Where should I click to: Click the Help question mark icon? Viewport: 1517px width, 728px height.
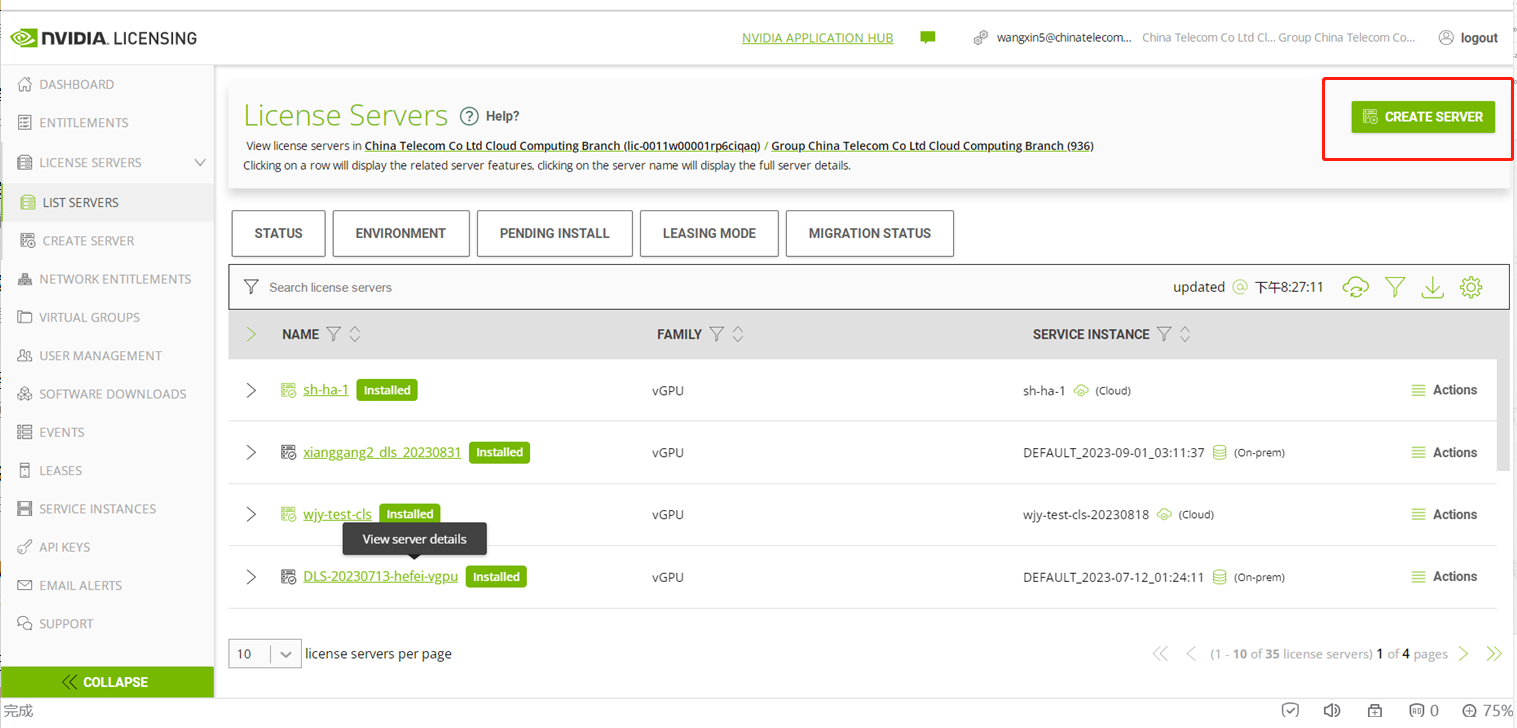(x=469, y=116)
